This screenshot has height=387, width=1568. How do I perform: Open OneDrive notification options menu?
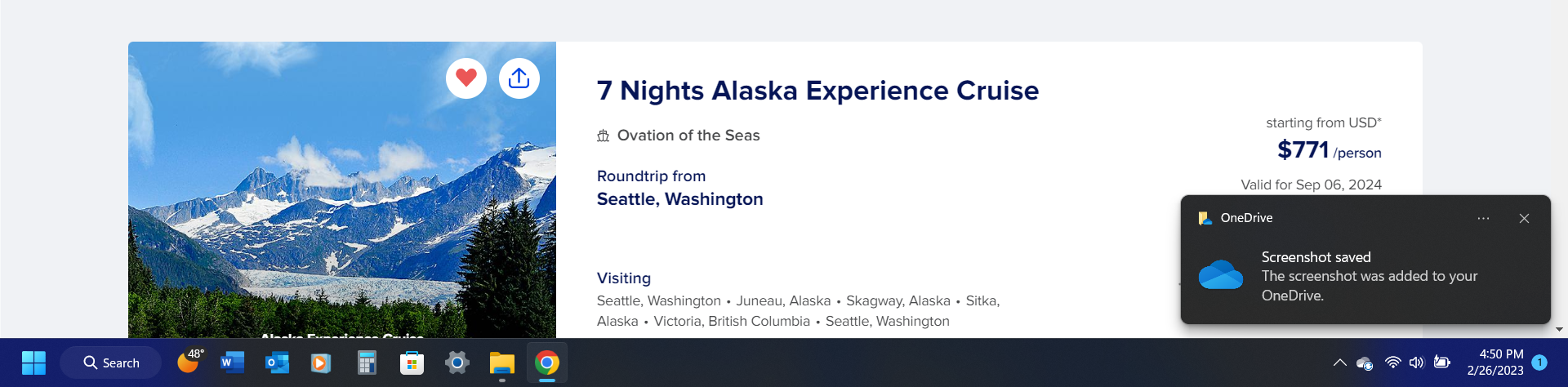1483,218
